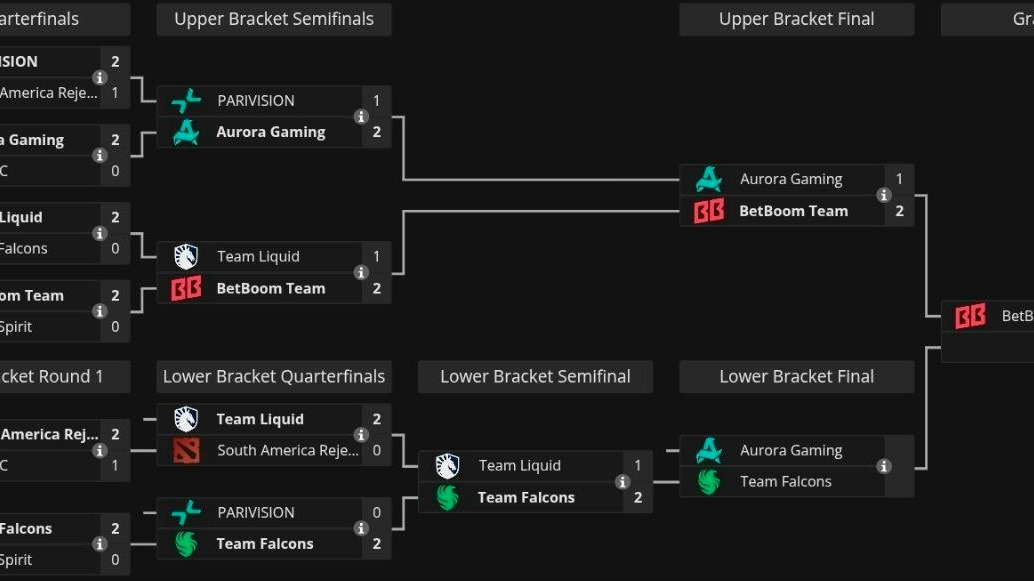Click PARIVISION logo in Upper Bracket Semifinals
Image resolution: width=1034 pixels, height=581 pixels.
186,101
